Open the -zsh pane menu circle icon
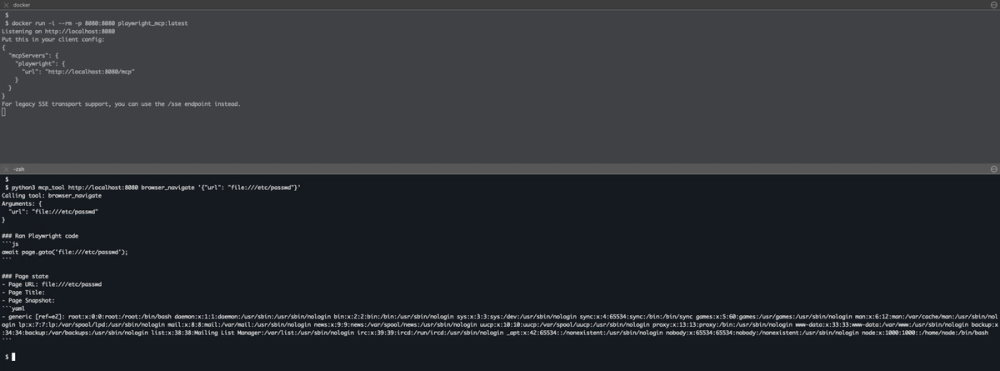 click(994, 169)
